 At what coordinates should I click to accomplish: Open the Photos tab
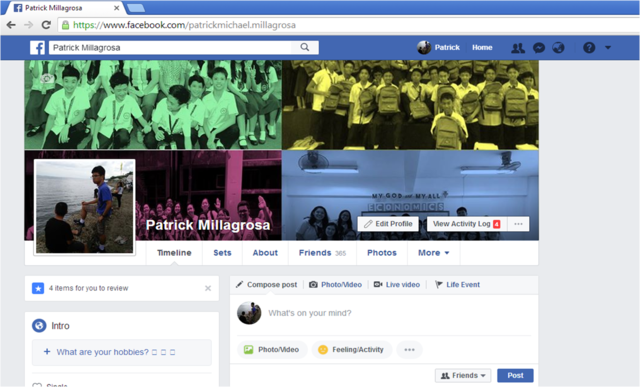coord(382,253)
